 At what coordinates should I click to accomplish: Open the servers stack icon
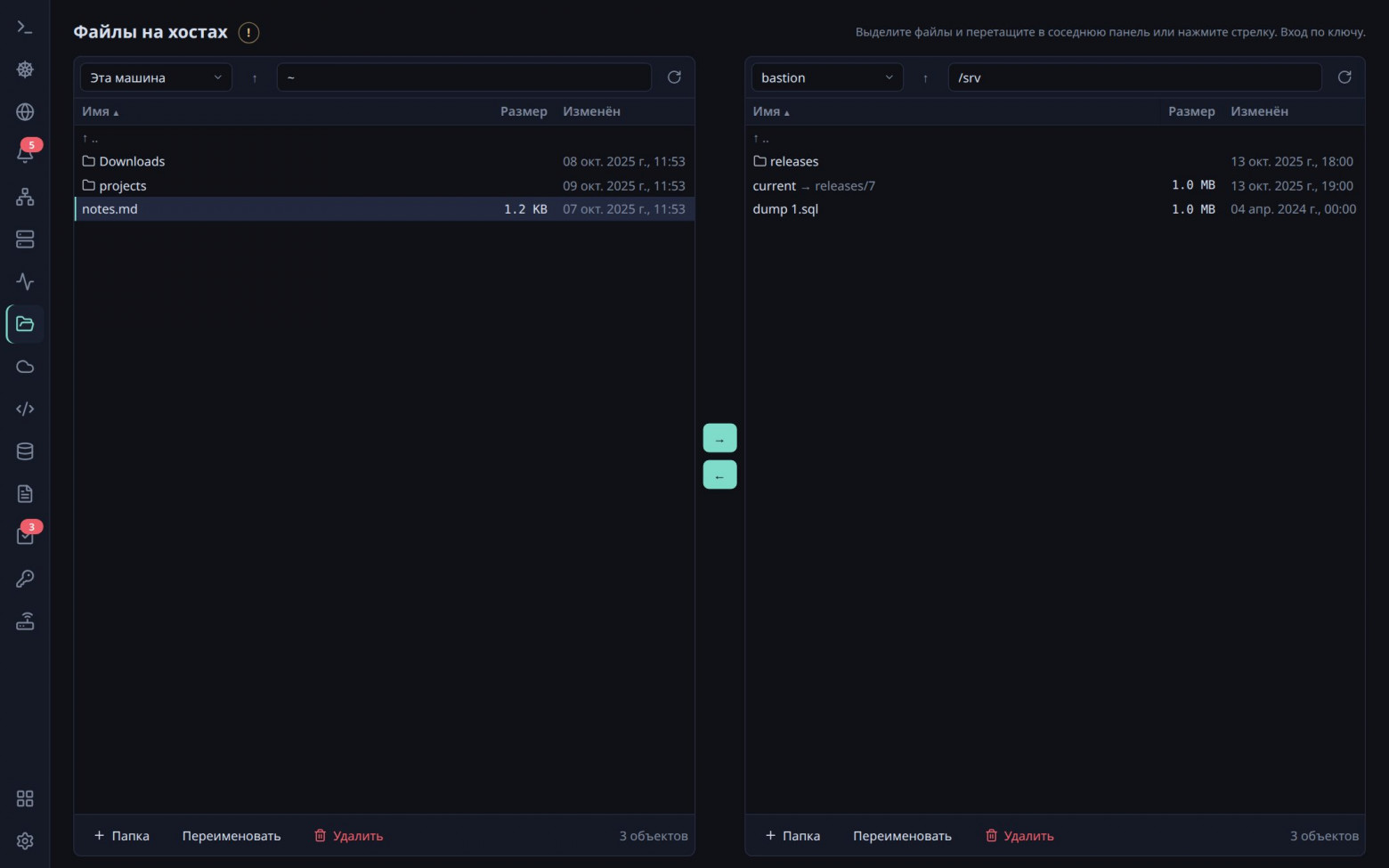[25, 239]
